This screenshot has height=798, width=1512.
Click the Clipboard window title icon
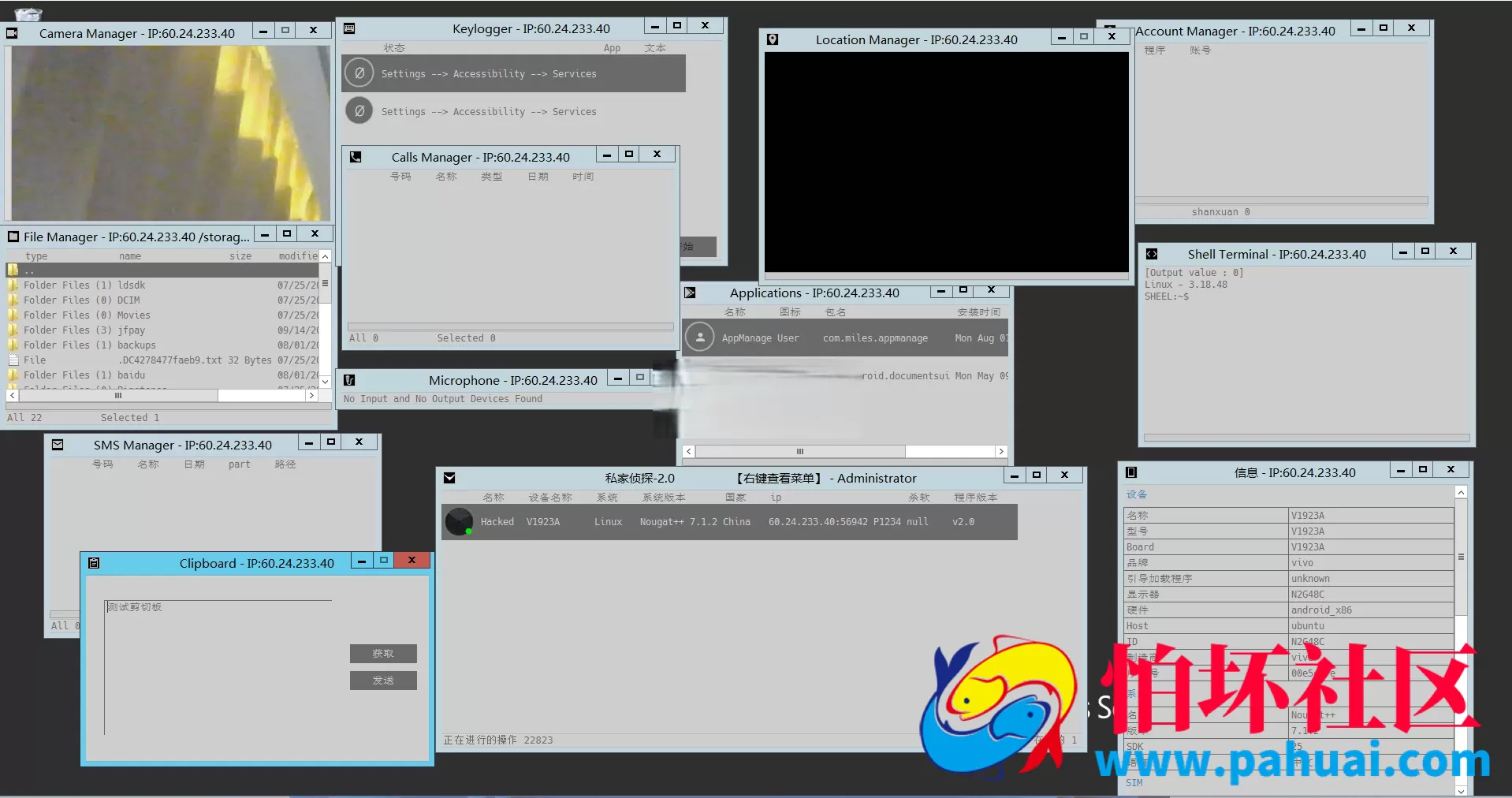click(x=94, y=563)
